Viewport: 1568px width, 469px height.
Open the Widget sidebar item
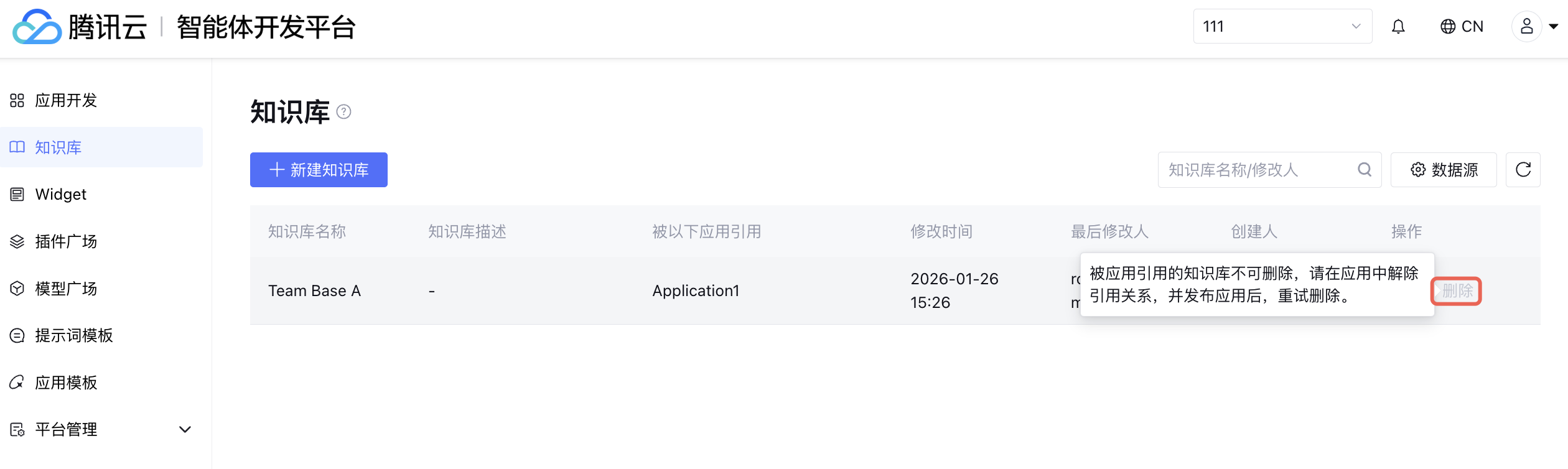point(61,195)
